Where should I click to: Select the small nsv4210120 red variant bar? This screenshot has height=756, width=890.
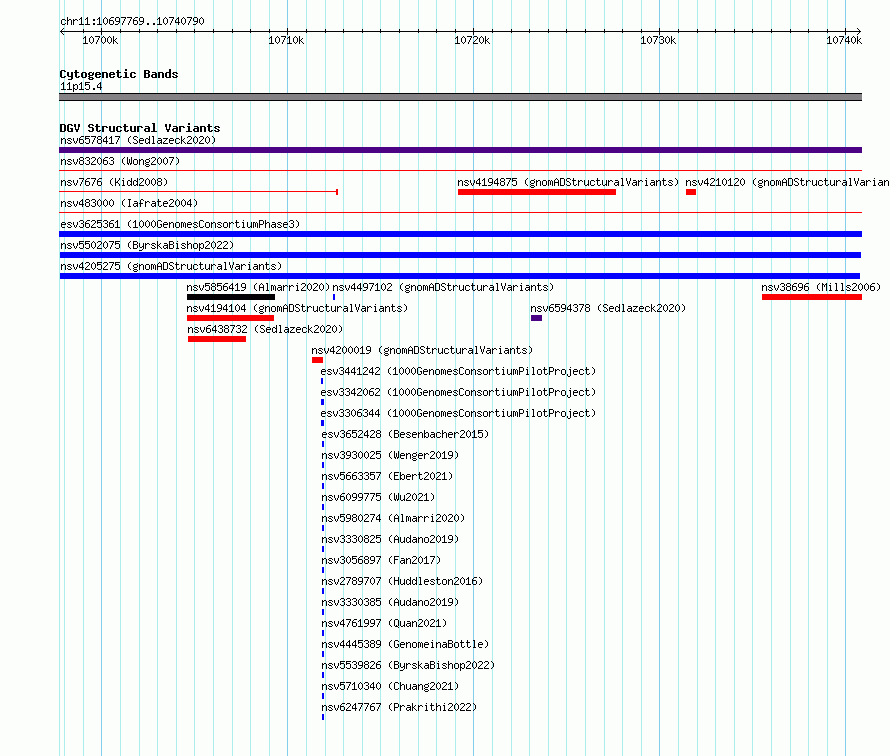pos(691,192)
